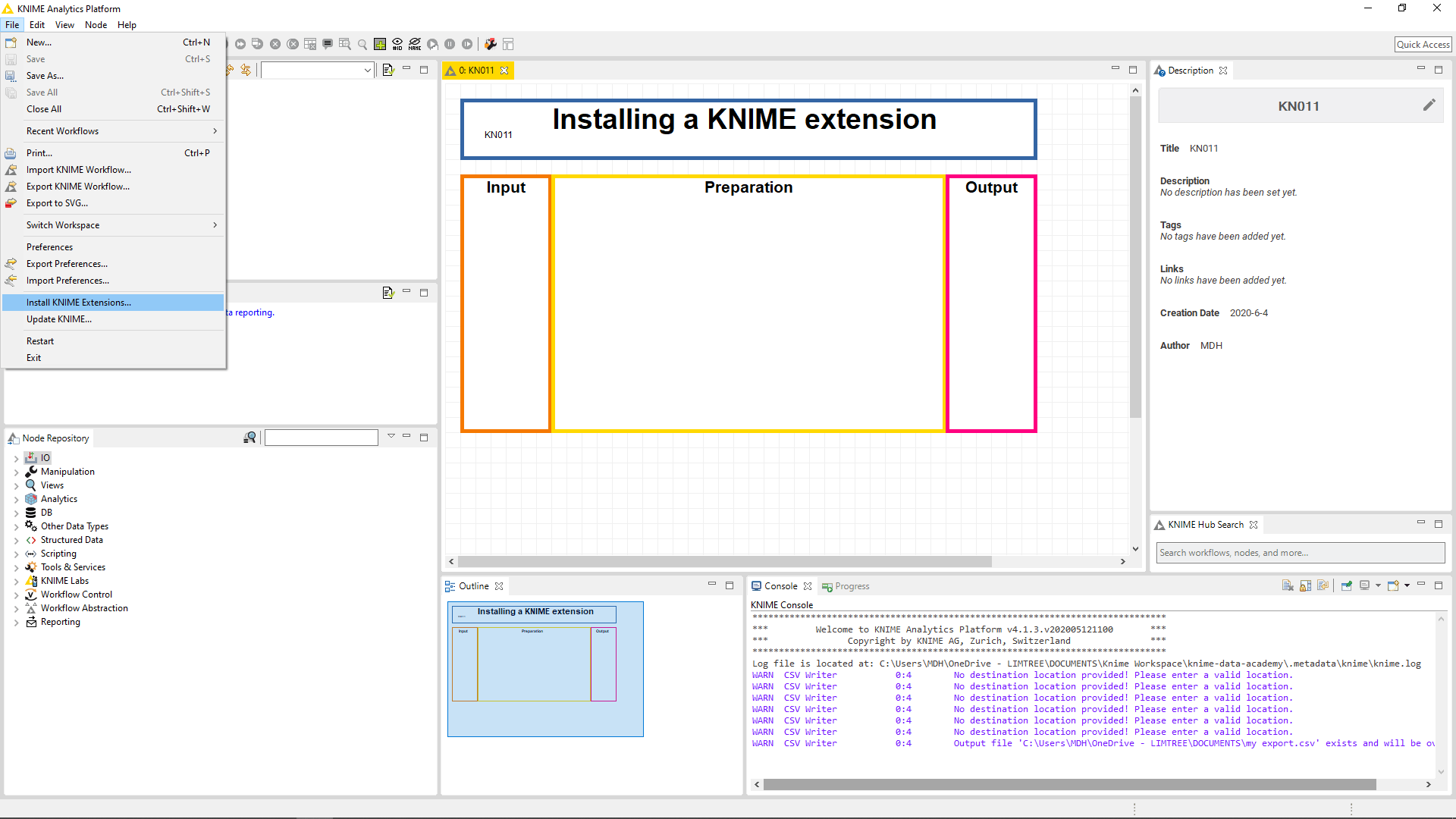This screenshot has width=1456, height=819.
Task: Click the Node Repository search field
Action: (x=322, y=438)
